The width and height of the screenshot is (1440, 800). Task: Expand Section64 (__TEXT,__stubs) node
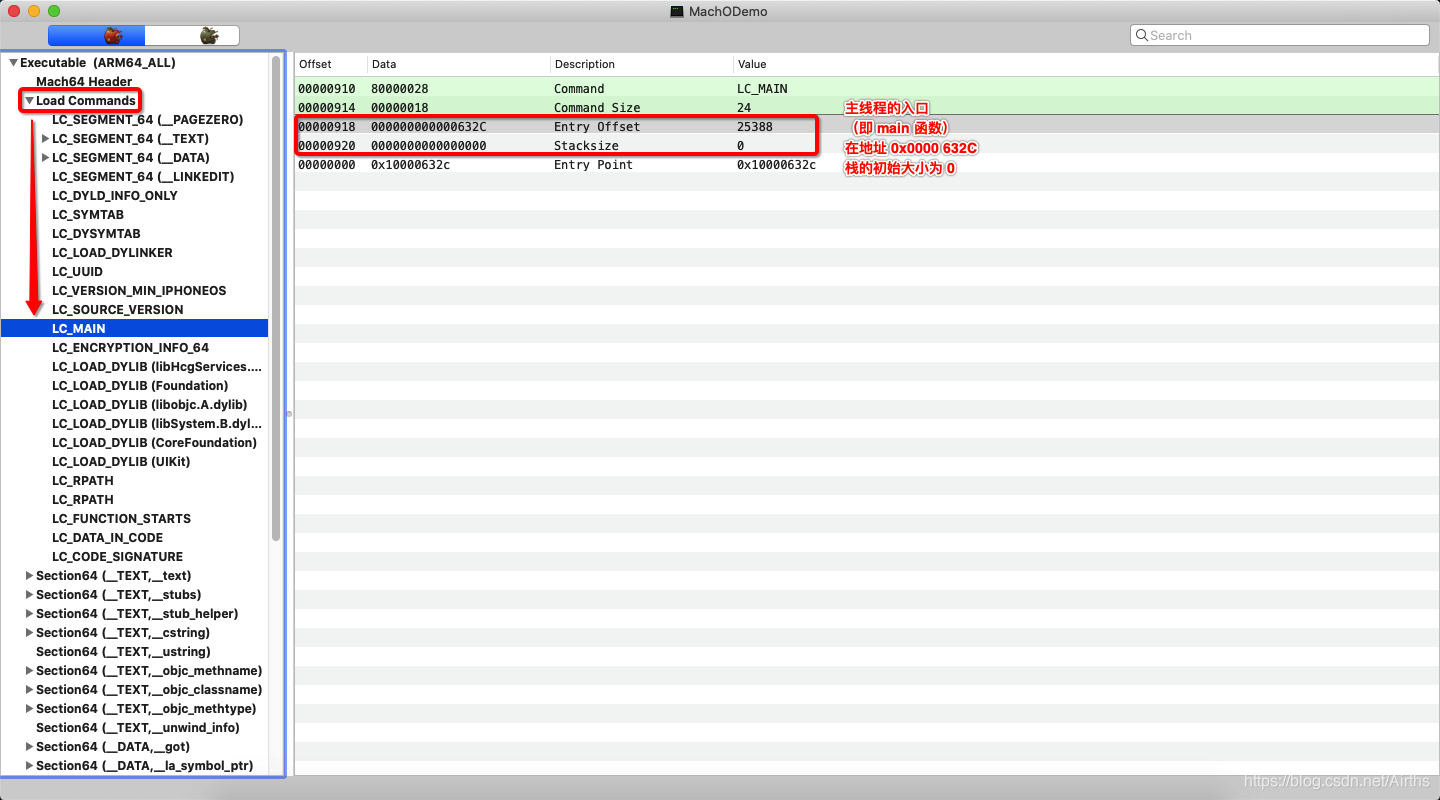29,595
